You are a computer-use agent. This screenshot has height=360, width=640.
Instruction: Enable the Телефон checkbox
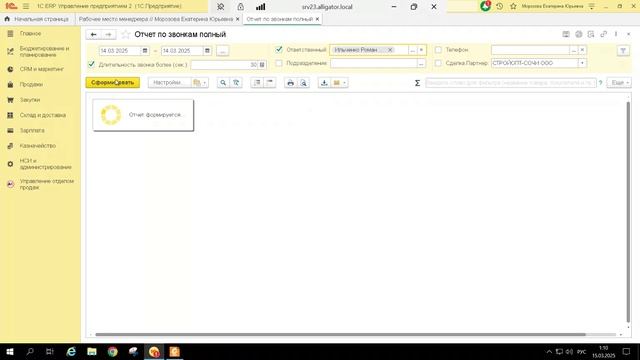coord(438,50)
